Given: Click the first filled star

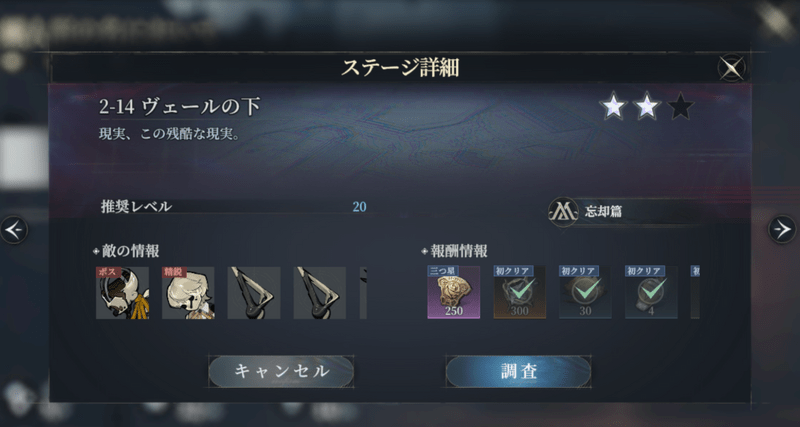Looking at the screenshot, I should pyautogui.click(x=613, y=107).
